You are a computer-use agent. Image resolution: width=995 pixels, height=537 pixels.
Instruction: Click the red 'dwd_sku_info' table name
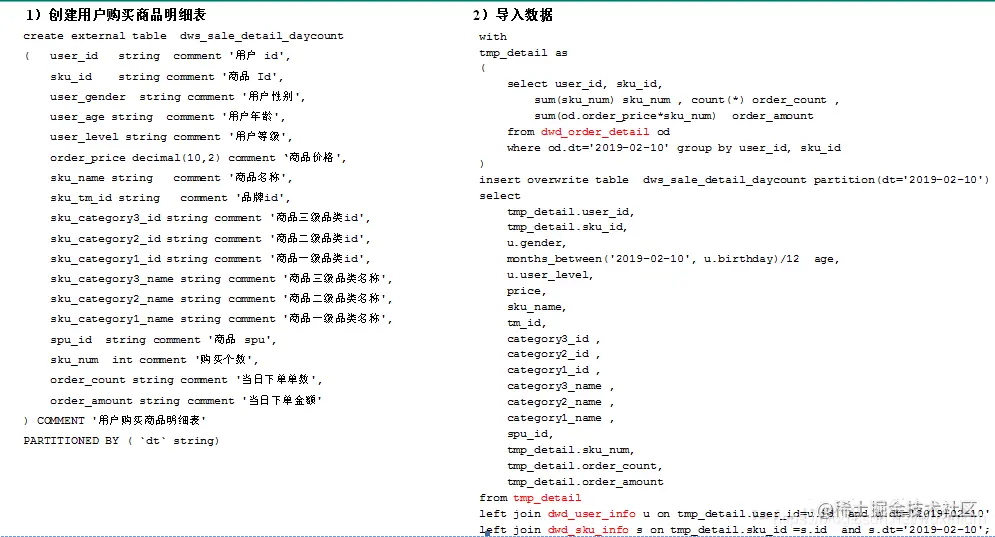pyautogui.click(x=588, y=529)
